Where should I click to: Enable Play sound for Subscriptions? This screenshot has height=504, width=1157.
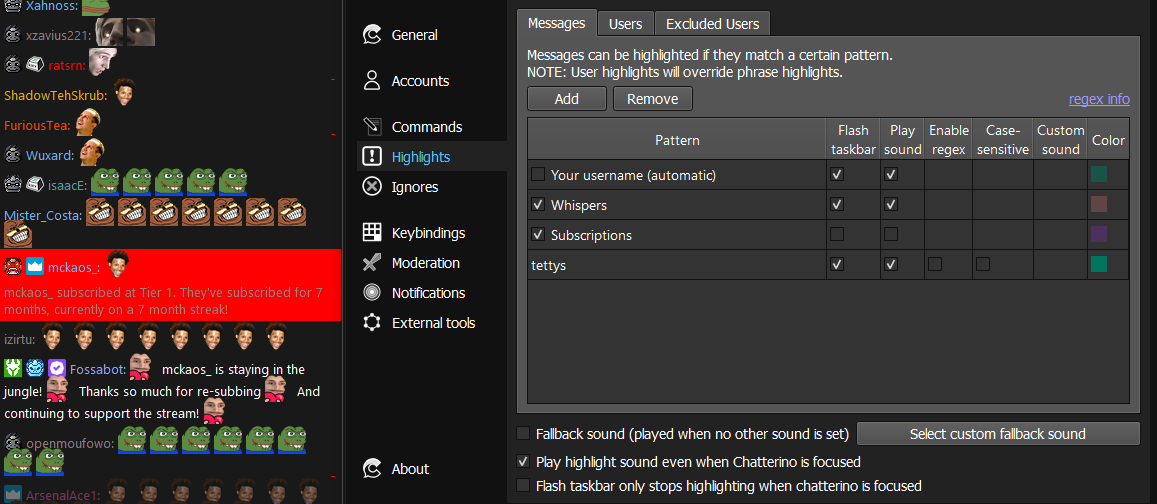pos(891,234)
